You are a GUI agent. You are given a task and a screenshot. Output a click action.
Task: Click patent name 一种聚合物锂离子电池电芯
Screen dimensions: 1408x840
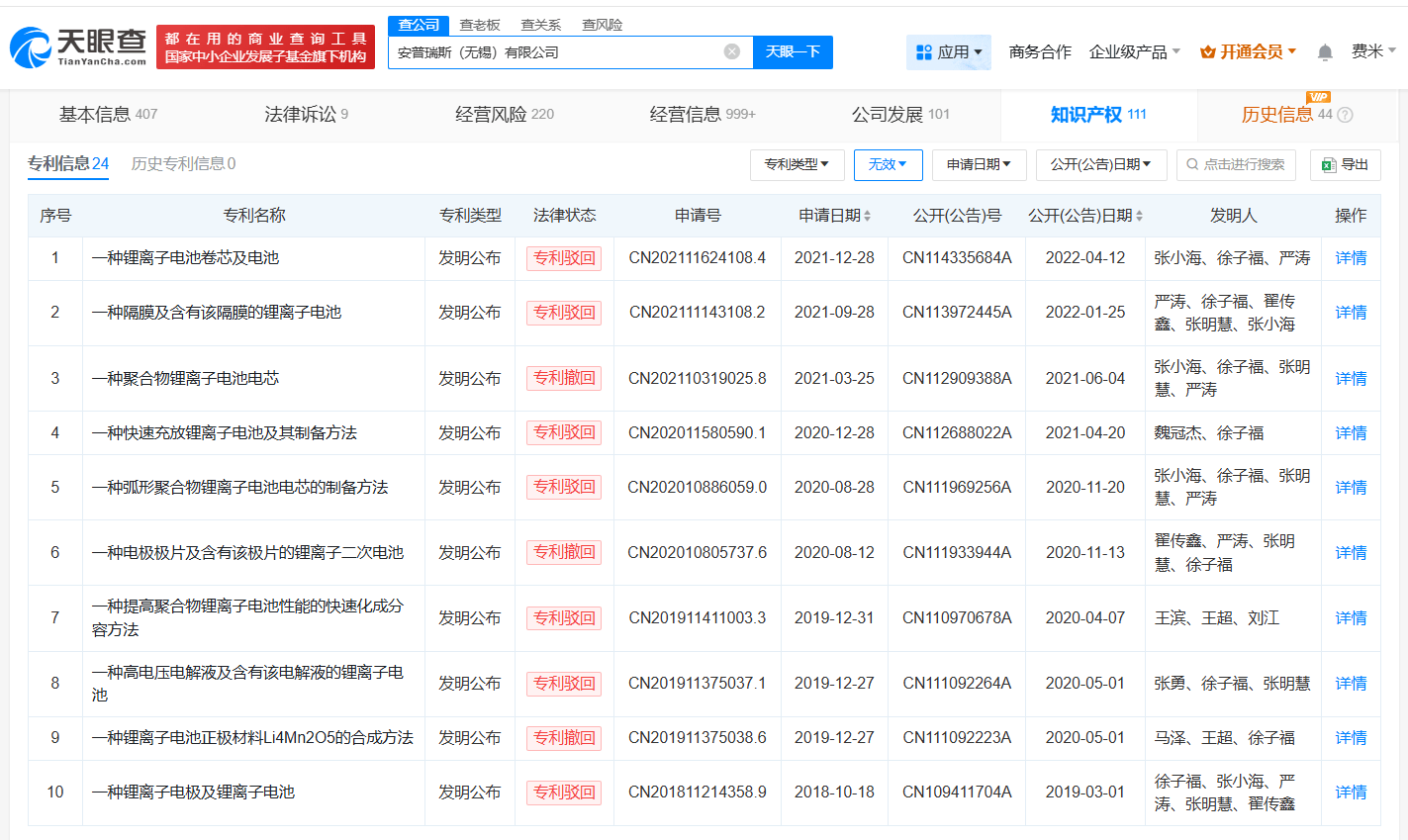[x=186, y=379]
